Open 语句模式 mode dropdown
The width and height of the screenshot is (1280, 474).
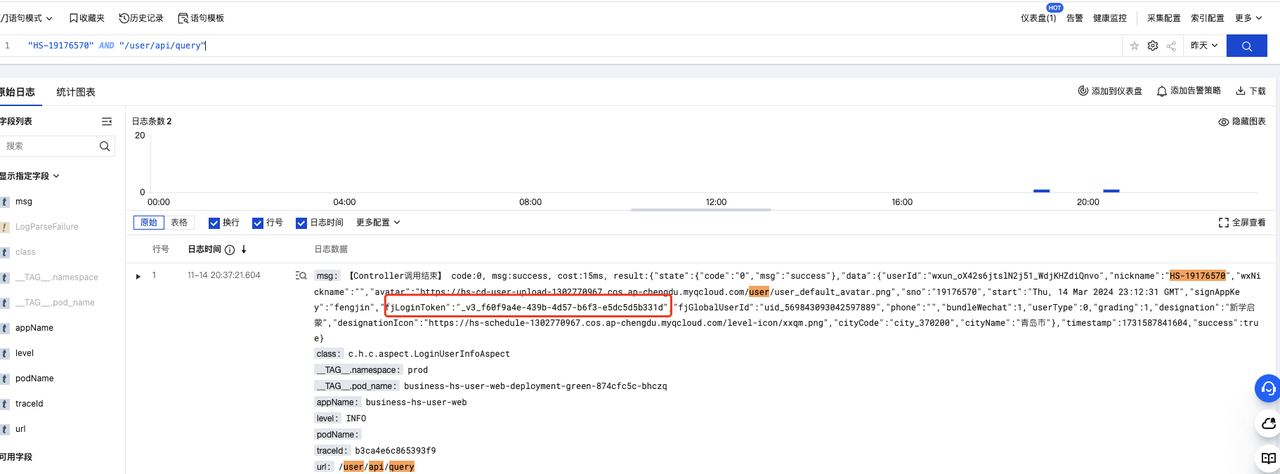coord(28,18)
